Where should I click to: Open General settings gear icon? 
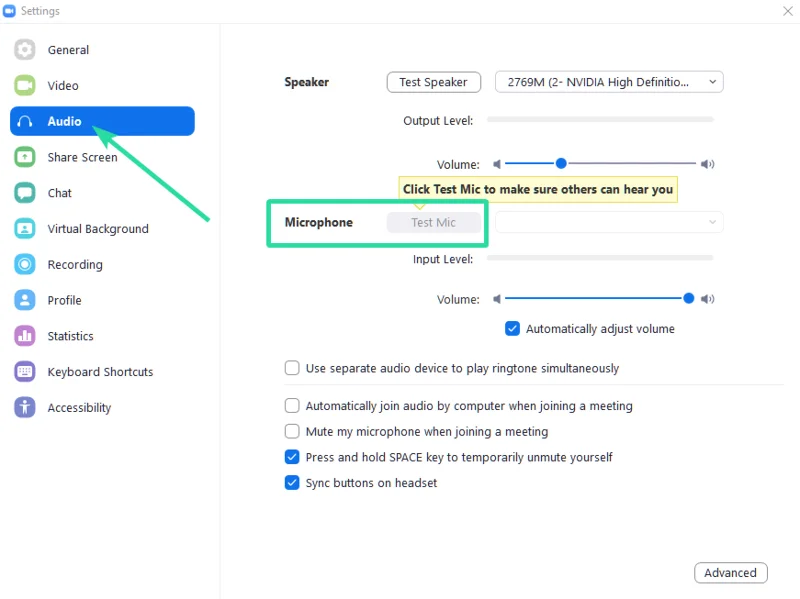24,49
